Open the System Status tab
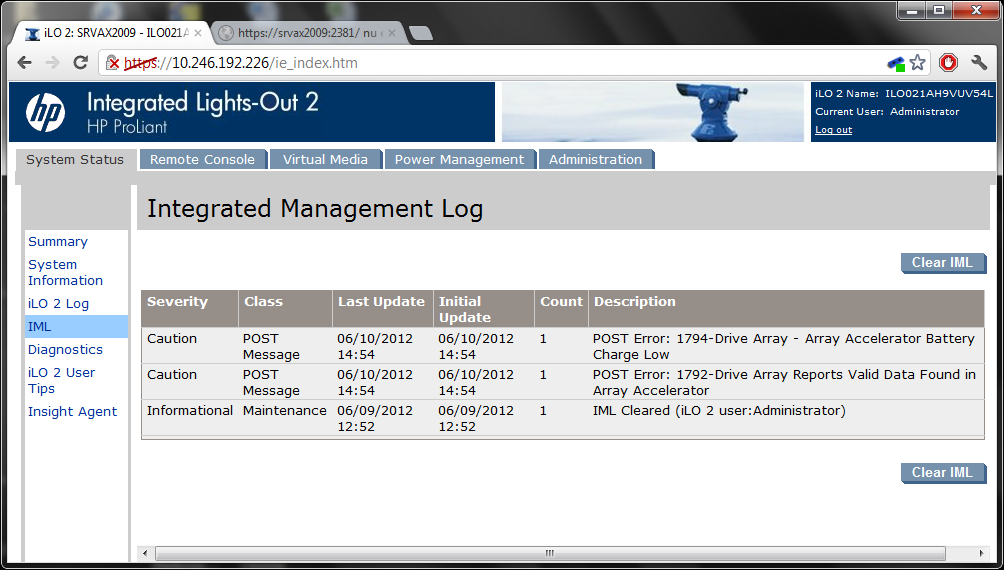Viewport: 1004px width, 570px height. (x=76, y=159)
